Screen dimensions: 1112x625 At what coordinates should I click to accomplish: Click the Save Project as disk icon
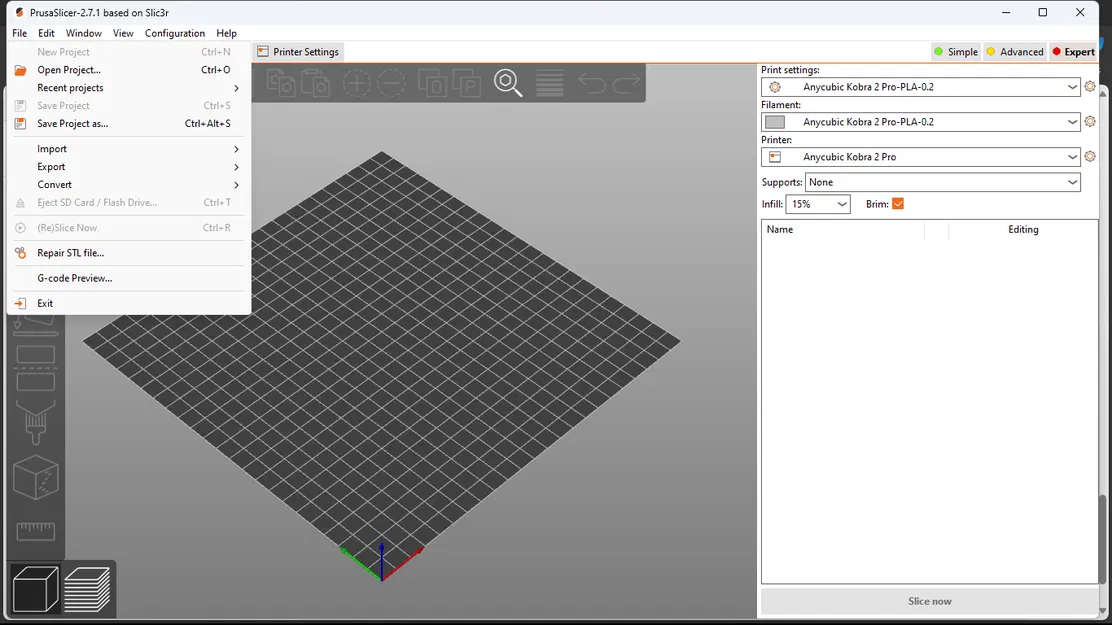21,123
